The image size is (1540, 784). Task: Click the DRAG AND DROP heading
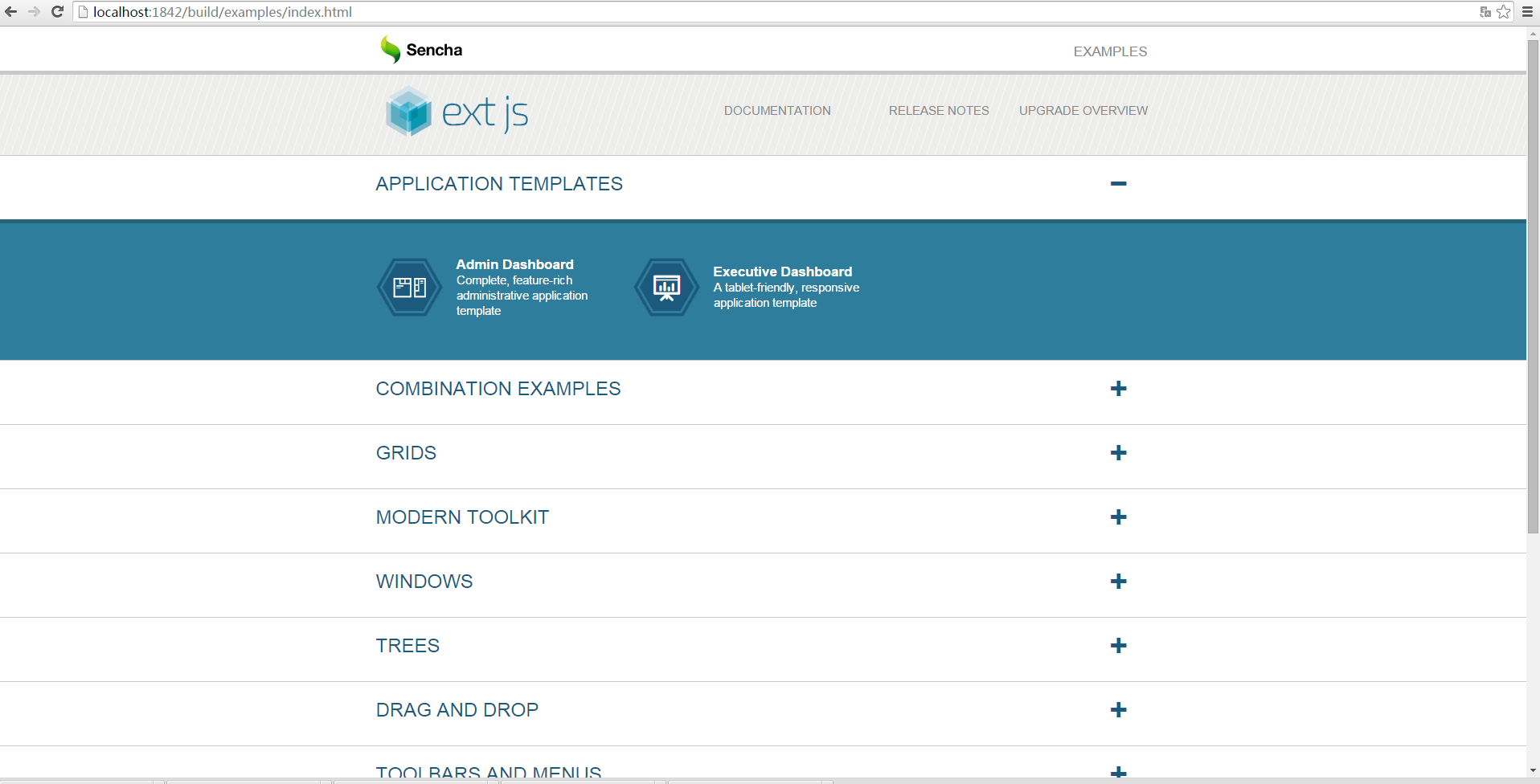point(457,710)
